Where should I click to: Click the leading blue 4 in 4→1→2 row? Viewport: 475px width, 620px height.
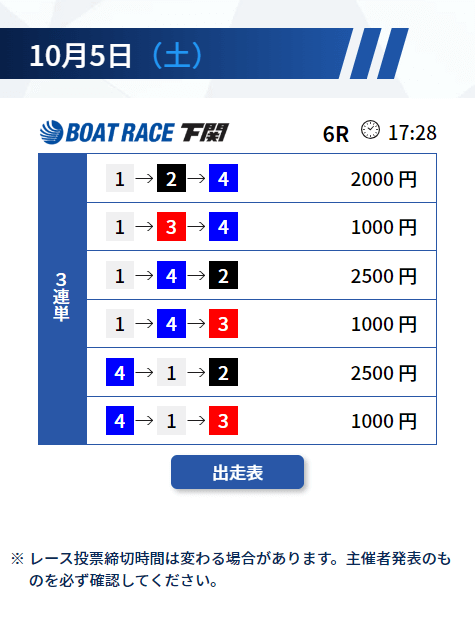coord(120,372)
